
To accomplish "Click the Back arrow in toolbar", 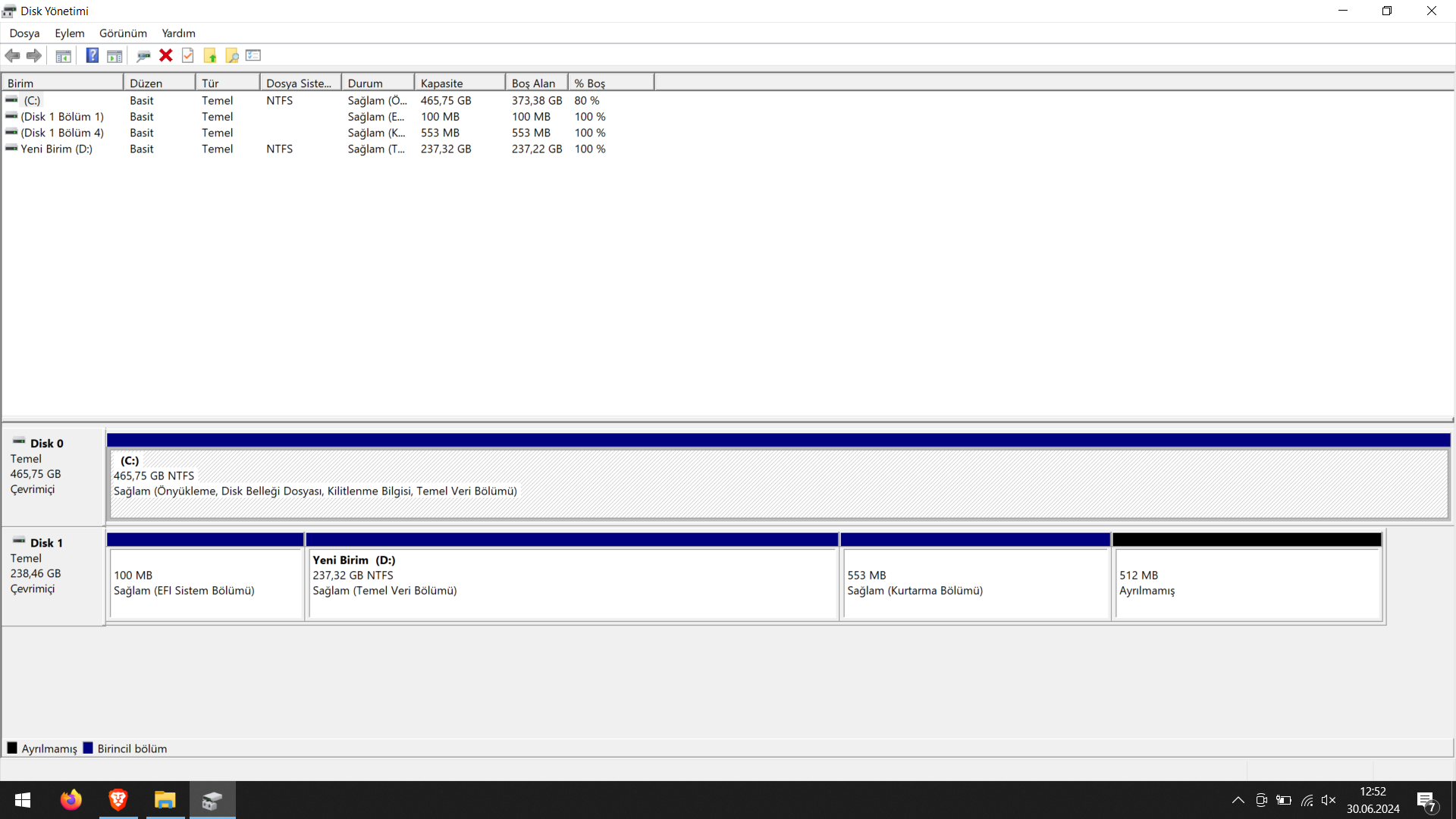I will pyautogui.click(x=12, y=55).
